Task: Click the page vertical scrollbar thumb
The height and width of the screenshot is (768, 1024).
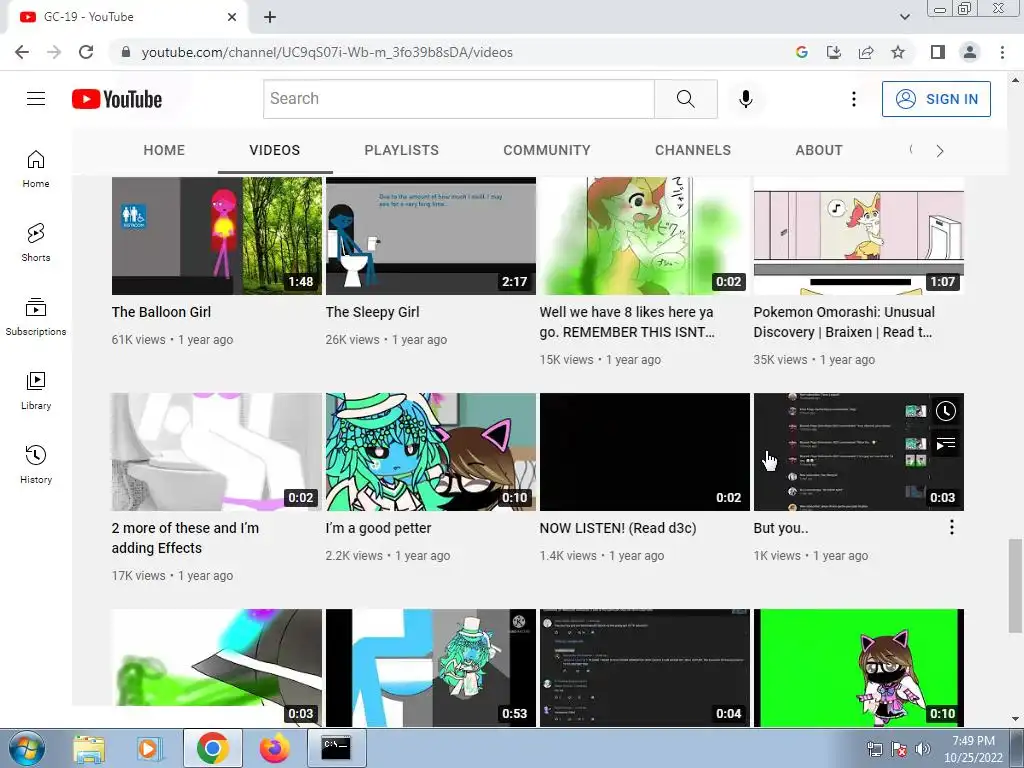Action: coord(1015,586)
